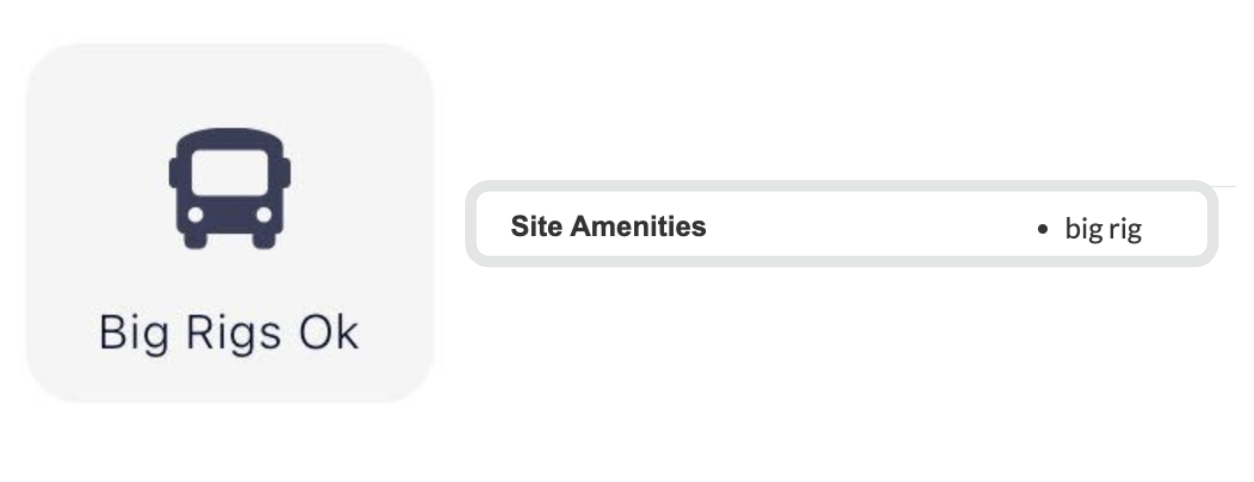1254x482 pixels.
Task: Click the left wheel of bus icon
Action: 196,241
